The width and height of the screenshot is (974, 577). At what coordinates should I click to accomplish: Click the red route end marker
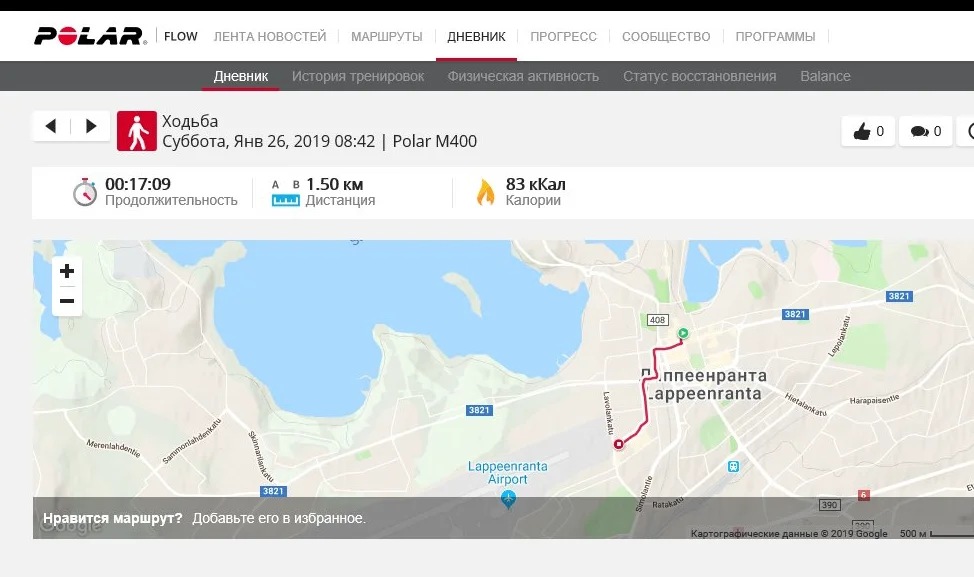pos(619,444)
